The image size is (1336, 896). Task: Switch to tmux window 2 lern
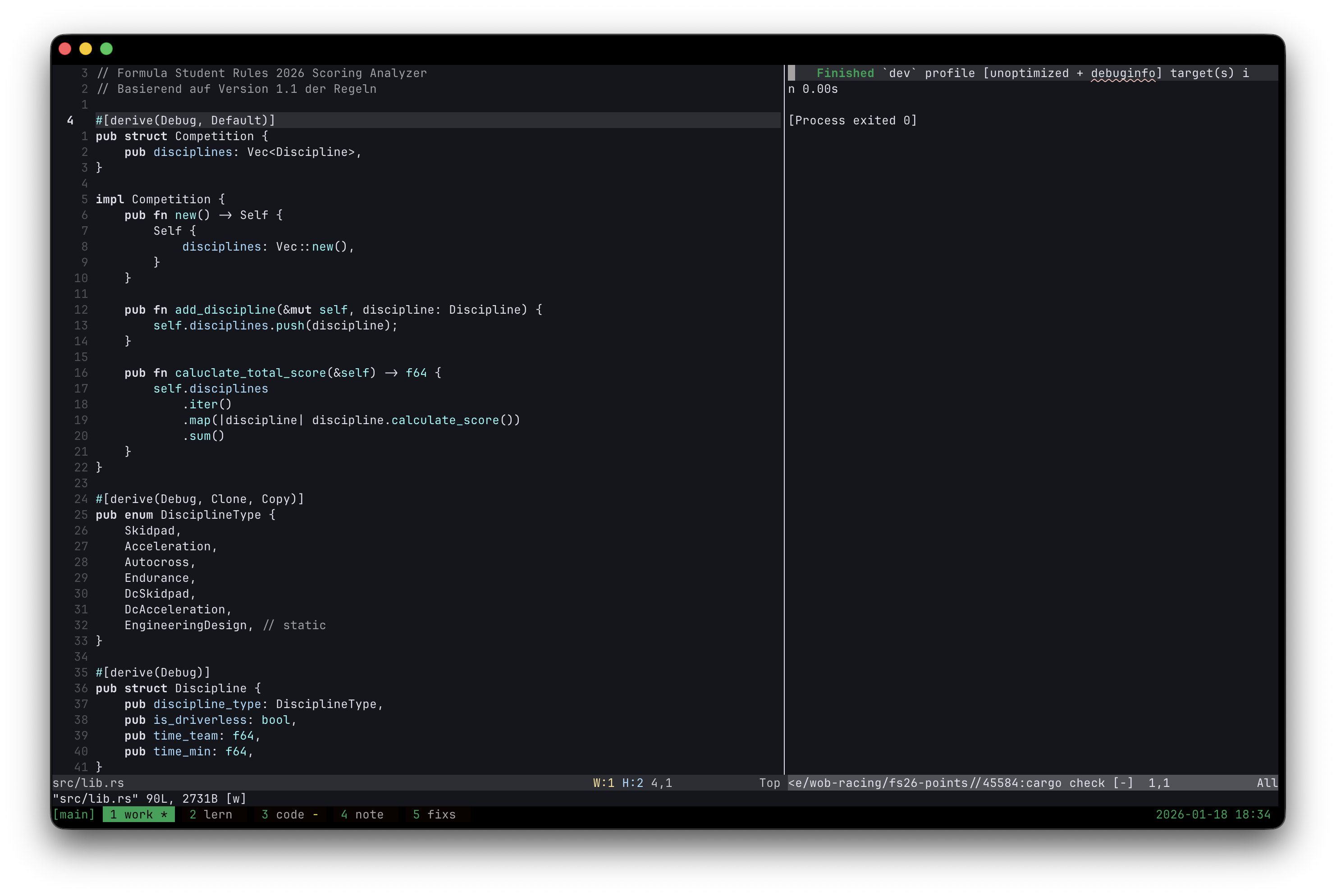tap(211, 814)
